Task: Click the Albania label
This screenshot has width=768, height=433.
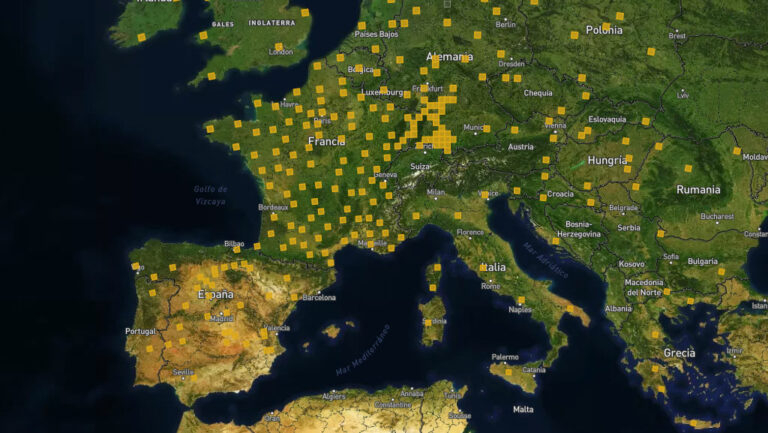Action: point(618,309)
